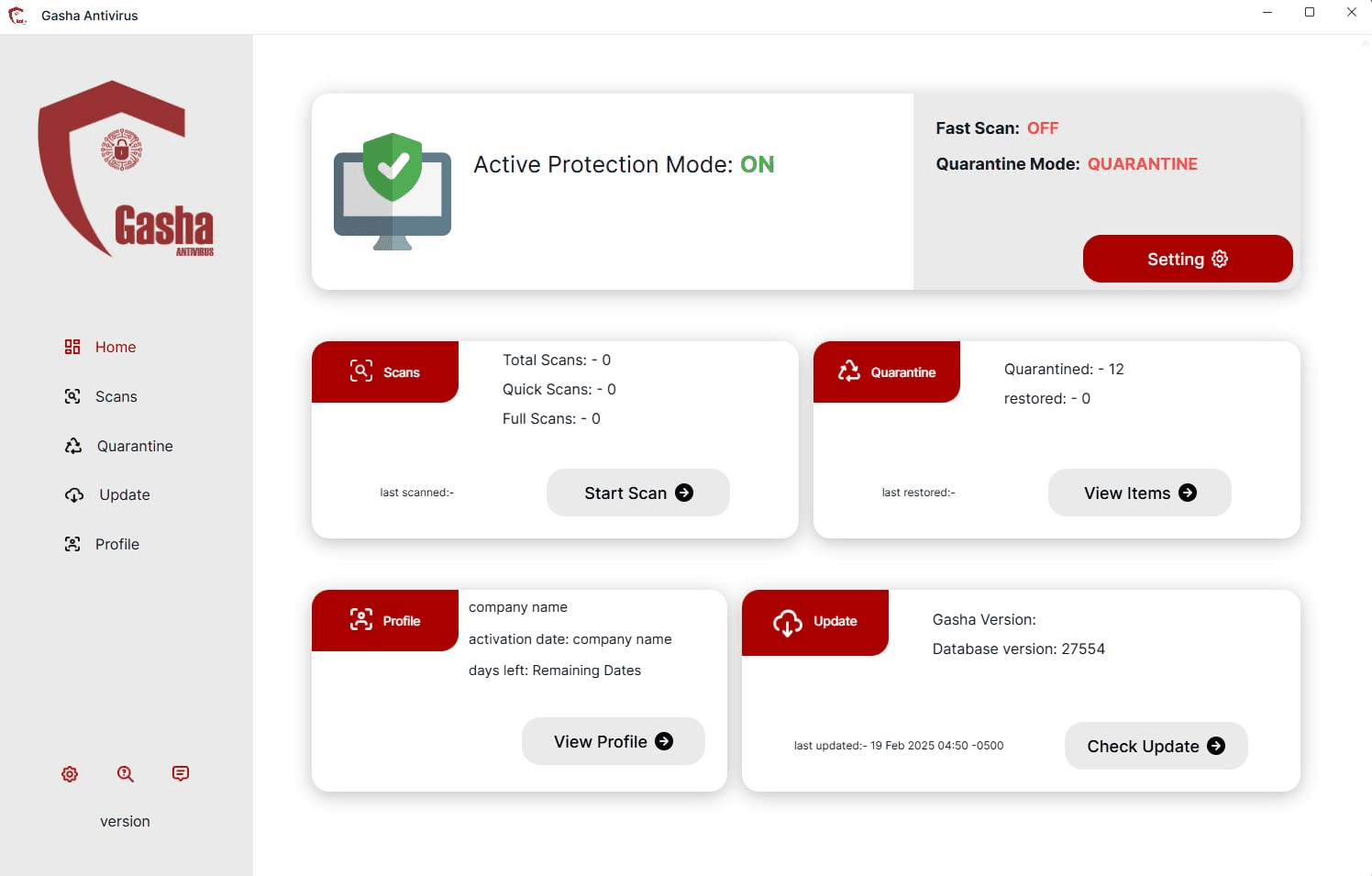The image size is (1372, 876).
Task: Open help search via magnifier icon
Action: [125, 774]
